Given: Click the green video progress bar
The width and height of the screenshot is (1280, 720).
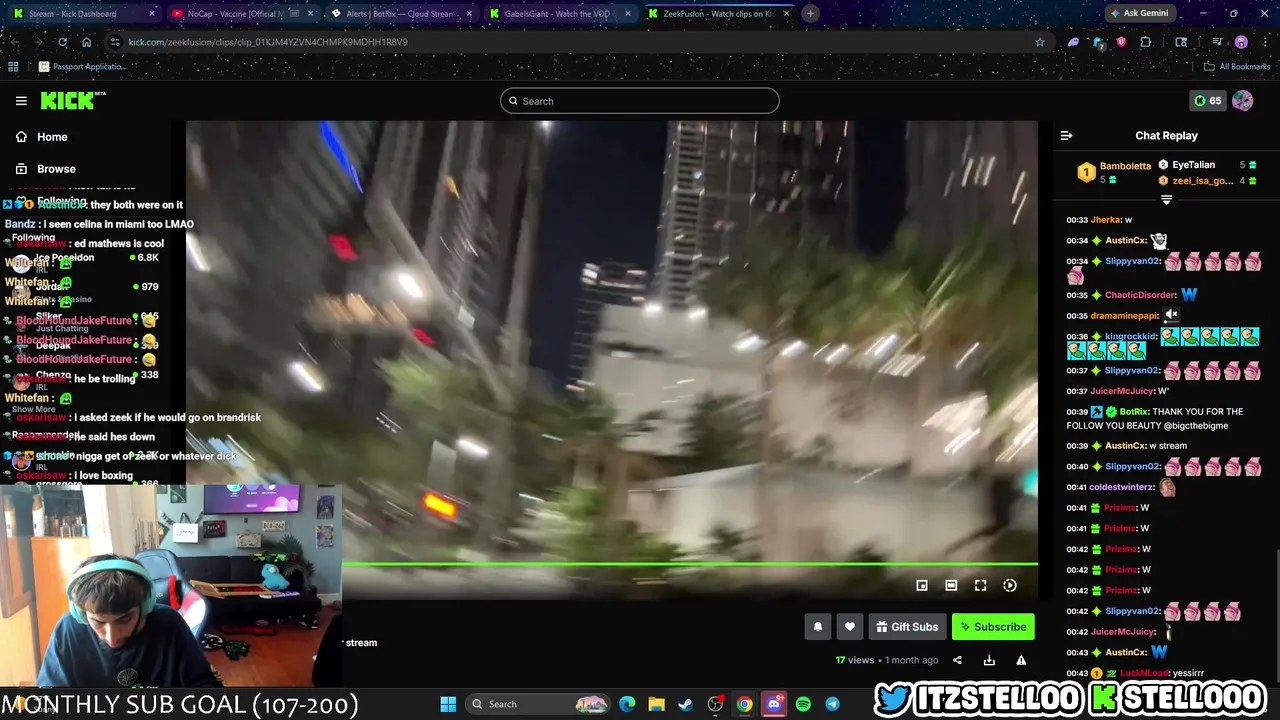Looking at the screenshot, I should click(x=690, y=564).
